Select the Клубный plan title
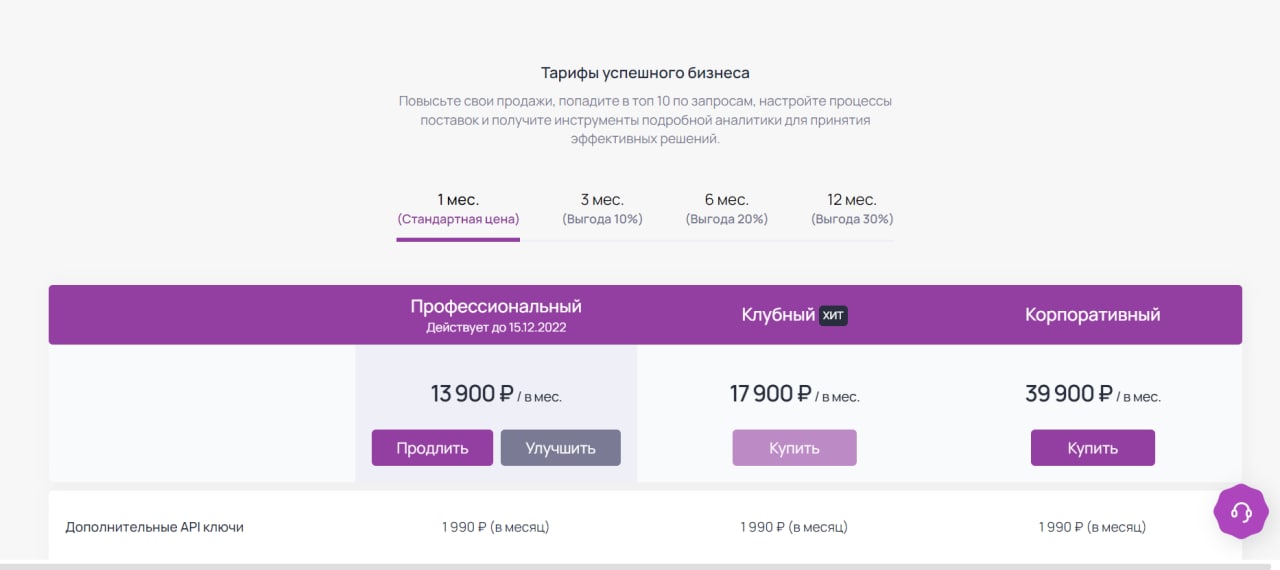 tap(778, 315)
